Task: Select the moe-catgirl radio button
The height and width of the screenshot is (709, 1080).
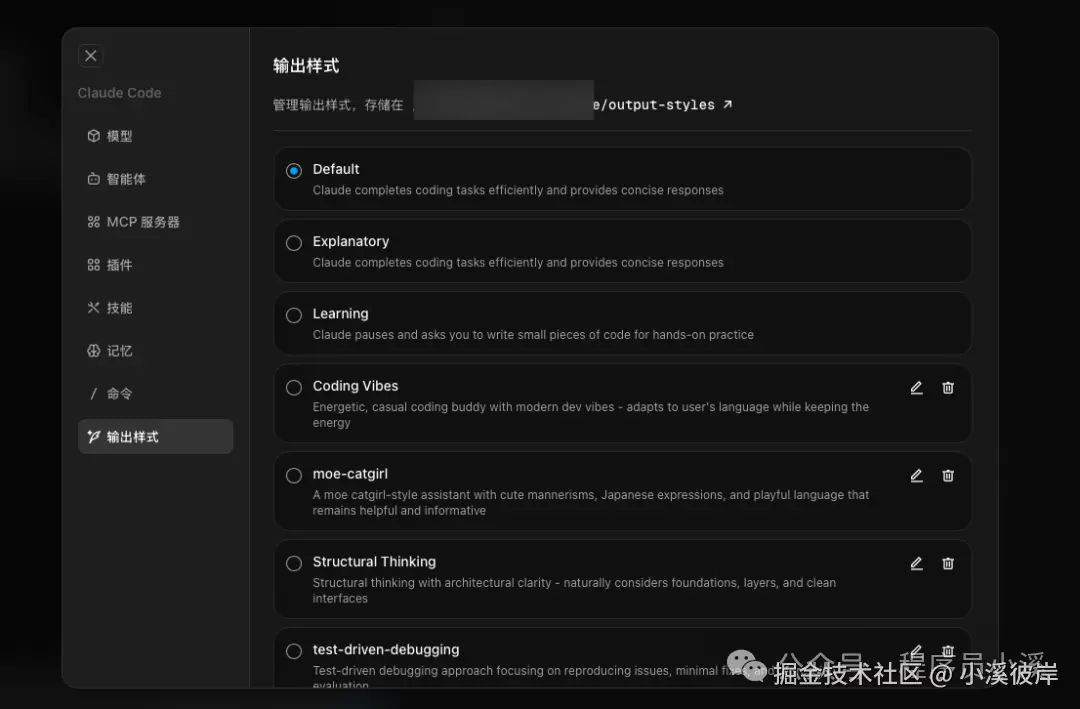Action: pos(294,475)
